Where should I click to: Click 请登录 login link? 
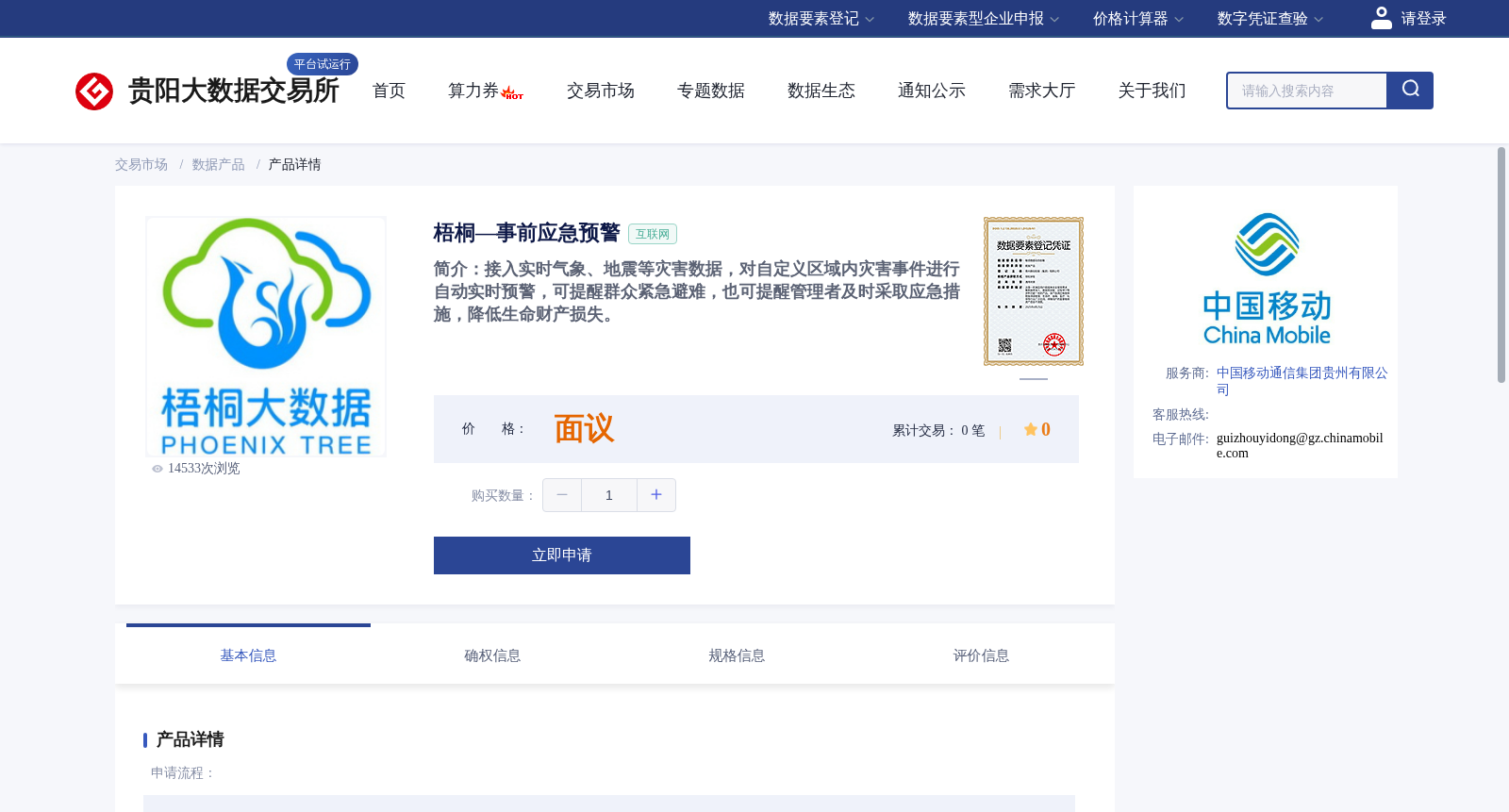(x=1423, y=19)
